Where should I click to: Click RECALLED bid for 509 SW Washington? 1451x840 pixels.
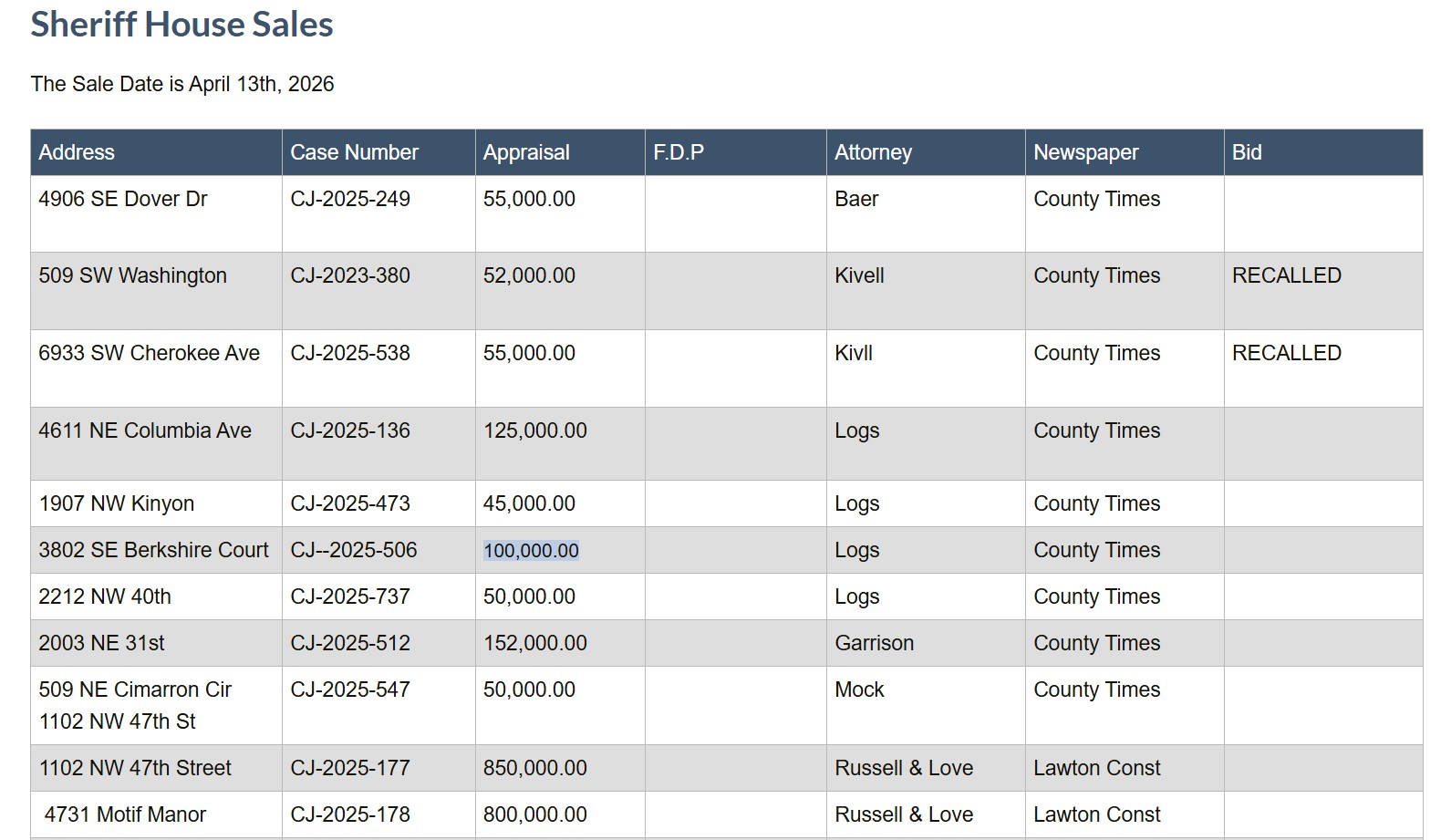1286,275
